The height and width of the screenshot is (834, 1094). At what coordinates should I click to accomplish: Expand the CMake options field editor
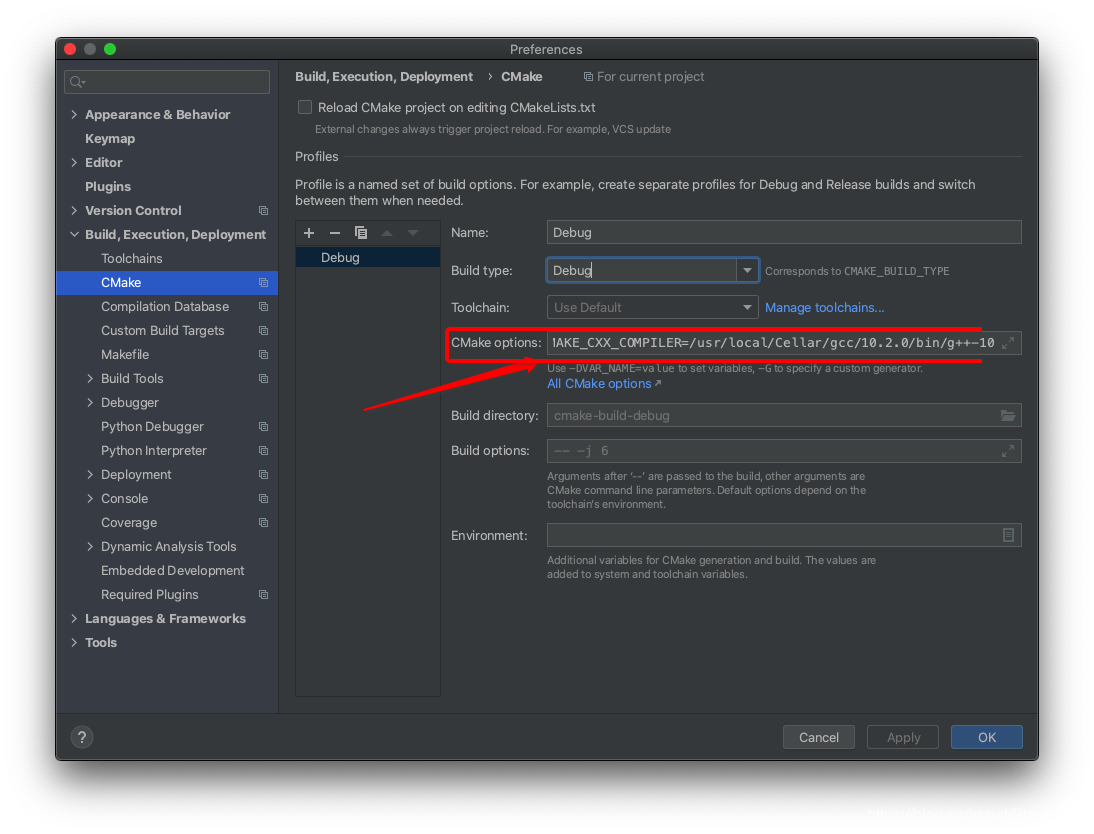(1008, 343)
